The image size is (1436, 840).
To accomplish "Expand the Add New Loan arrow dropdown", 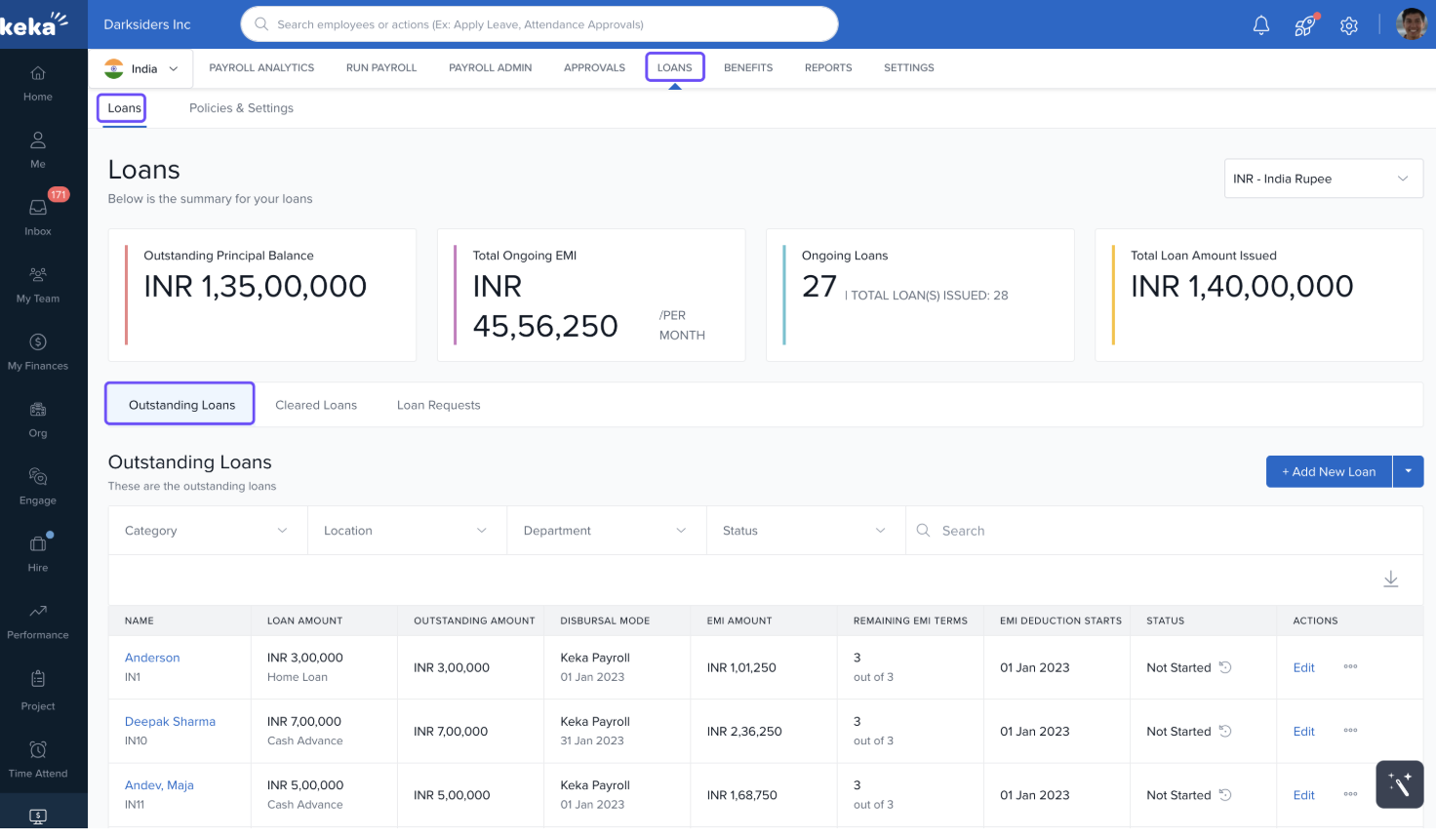I will (1408, 471).
